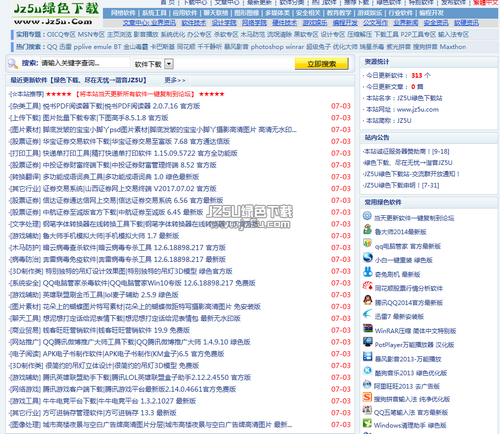500x434 pixels.
Task: Click the 鲁大师2014最新版 icon
Action: (367, 229)
